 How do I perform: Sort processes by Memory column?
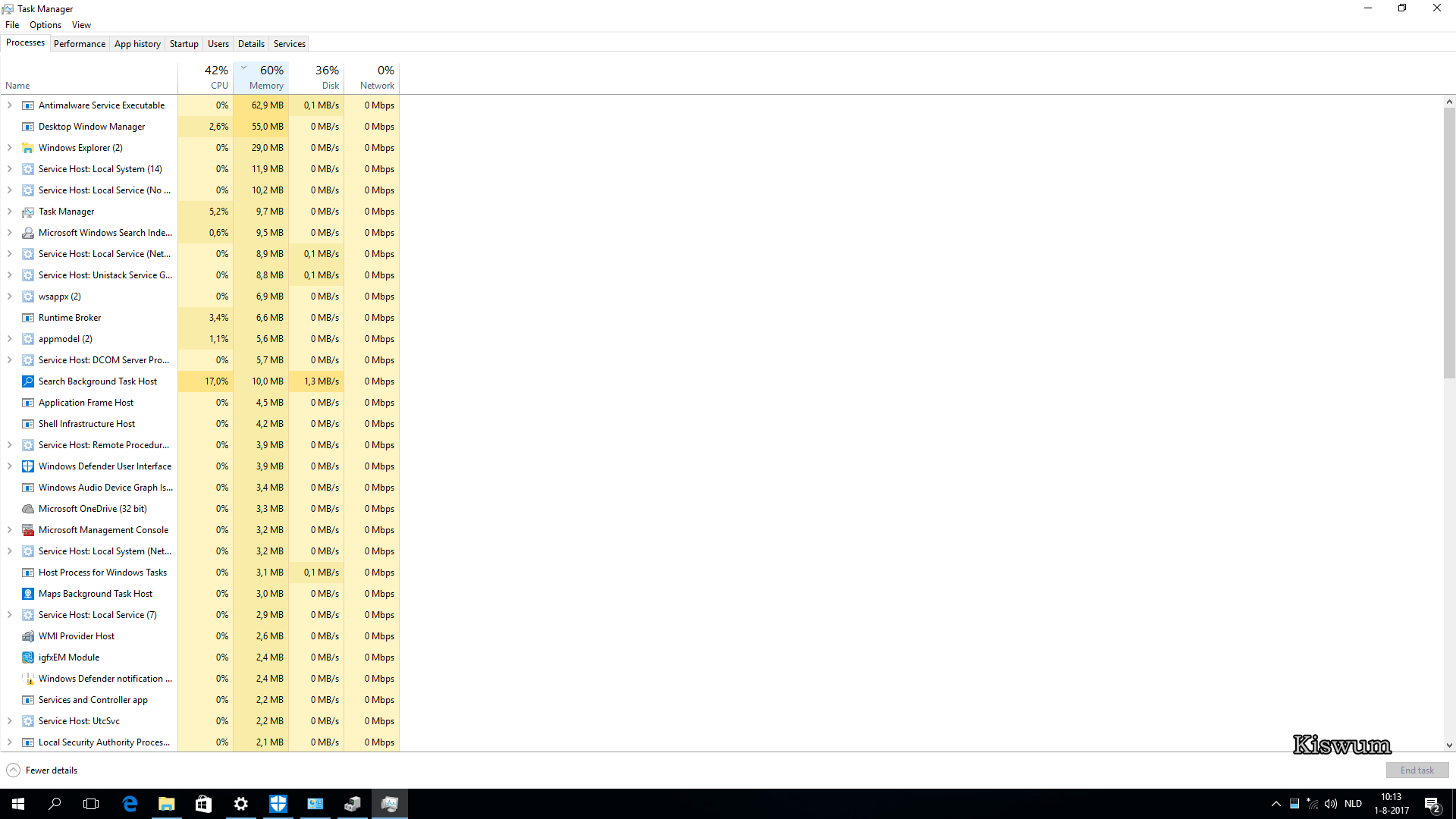261,77
